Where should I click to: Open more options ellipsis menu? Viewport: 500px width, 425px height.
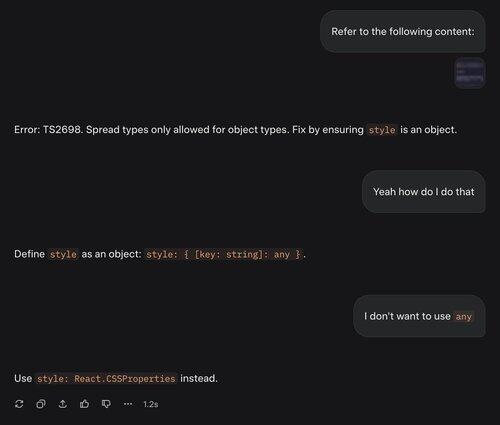pos(128,404)
